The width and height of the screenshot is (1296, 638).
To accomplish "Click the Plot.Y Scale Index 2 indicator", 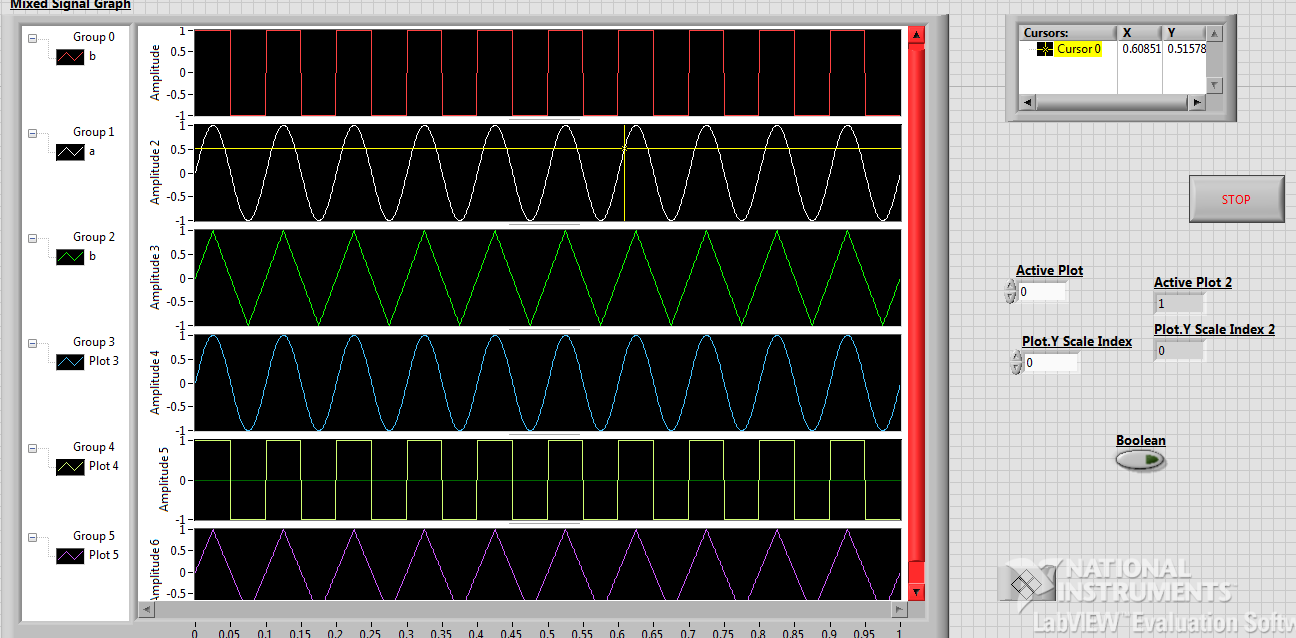I will [x=1179, y=351].
